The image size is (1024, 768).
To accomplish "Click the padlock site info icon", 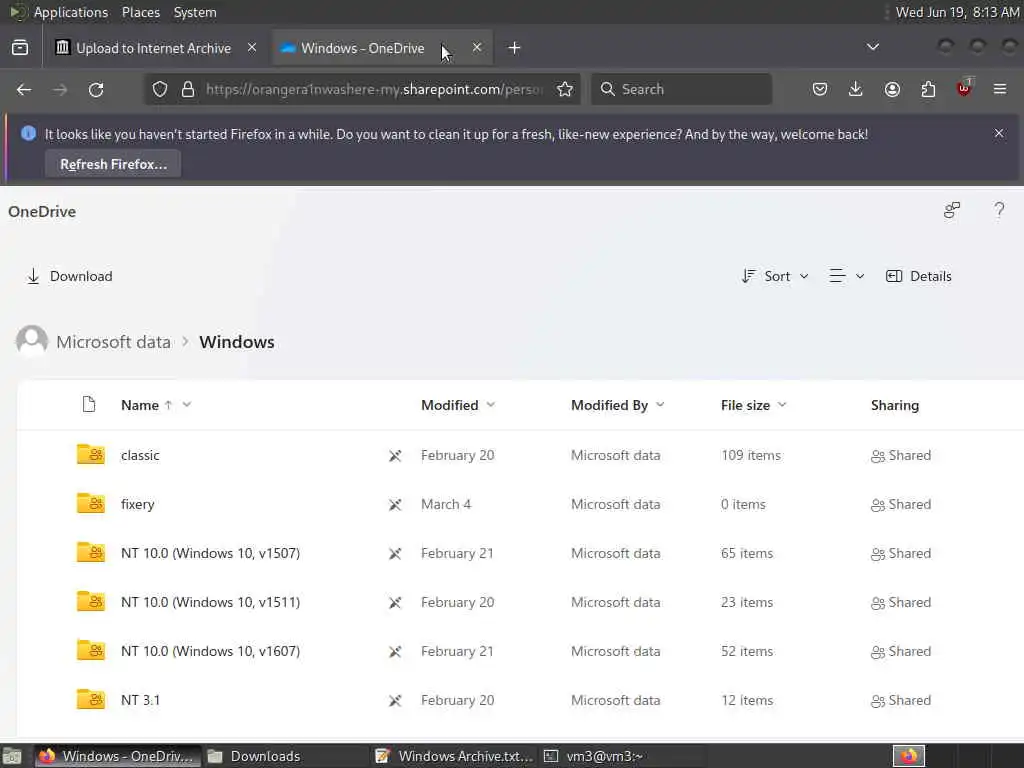I will pos(188,89).
